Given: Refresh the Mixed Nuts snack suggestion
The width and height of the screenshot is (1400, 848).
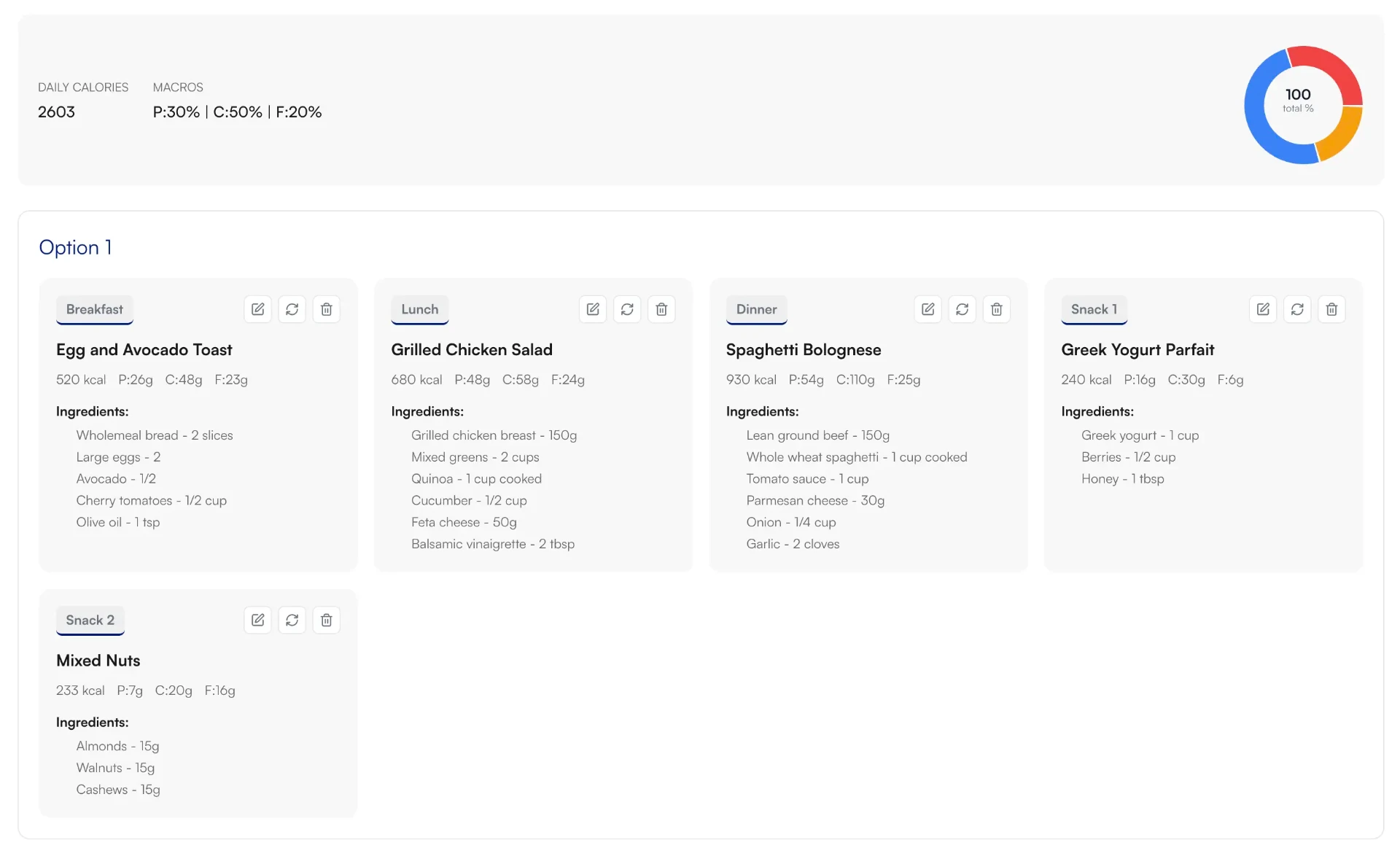Looking at the screenshot, I should 292,620.
